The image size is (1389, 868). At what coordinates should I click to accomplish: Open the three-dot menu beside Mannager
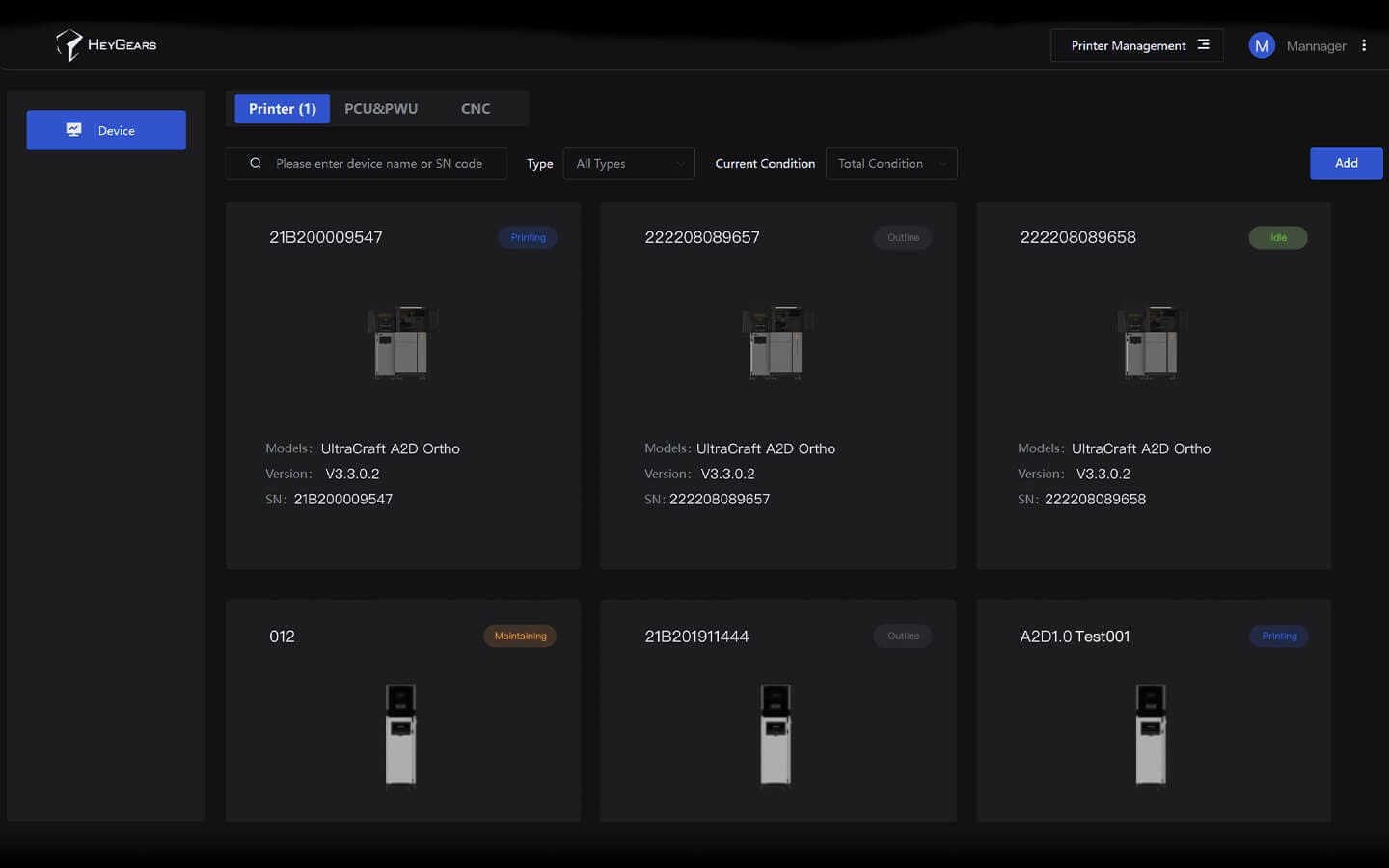(1364, 45)
